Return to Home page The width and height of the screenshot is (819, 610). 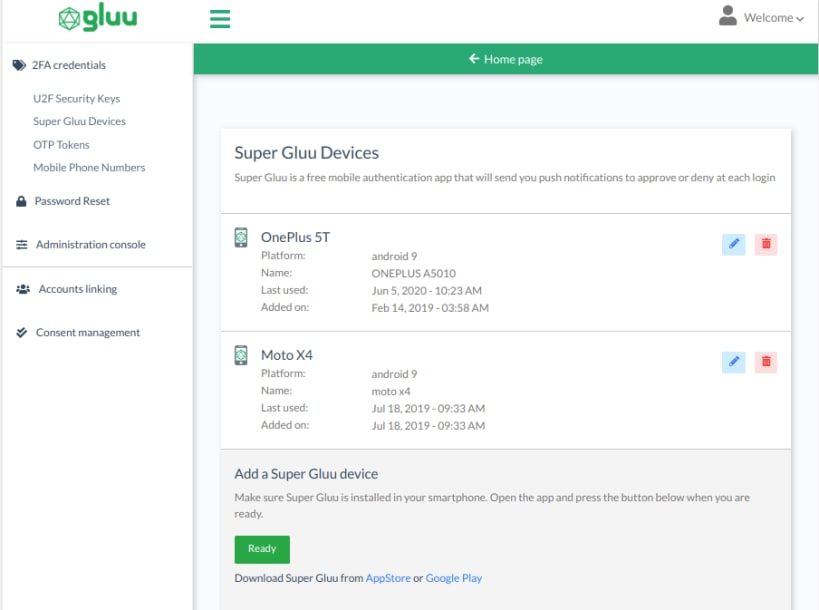point(506,59)
